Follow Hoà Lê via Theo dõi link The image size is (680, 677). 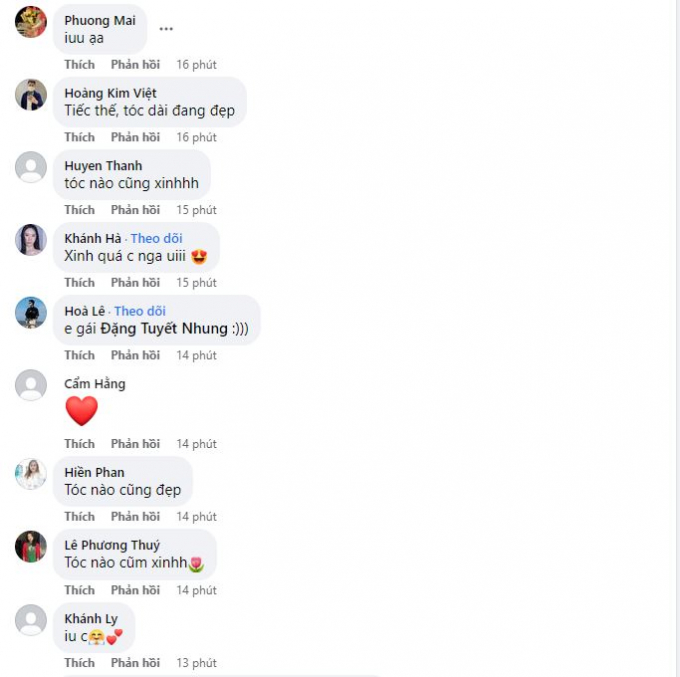(140, 311)
